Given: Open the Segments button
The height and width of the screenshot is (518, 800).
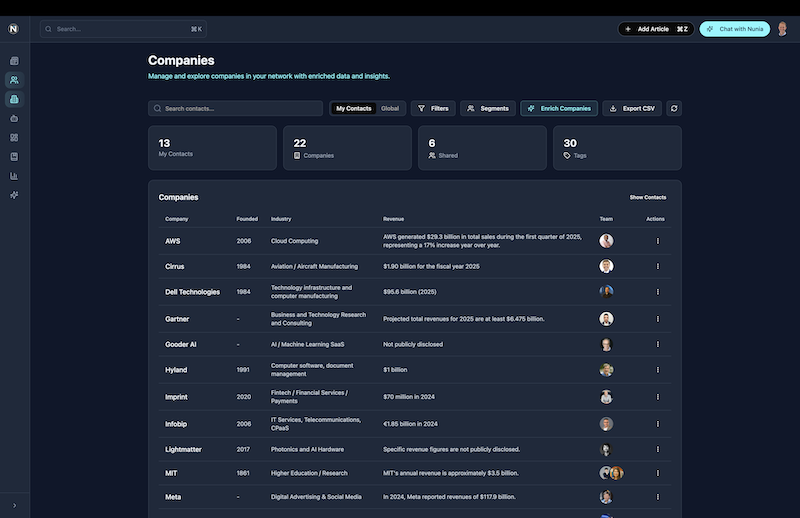Looking at the screenshot, I should point(488,108).
